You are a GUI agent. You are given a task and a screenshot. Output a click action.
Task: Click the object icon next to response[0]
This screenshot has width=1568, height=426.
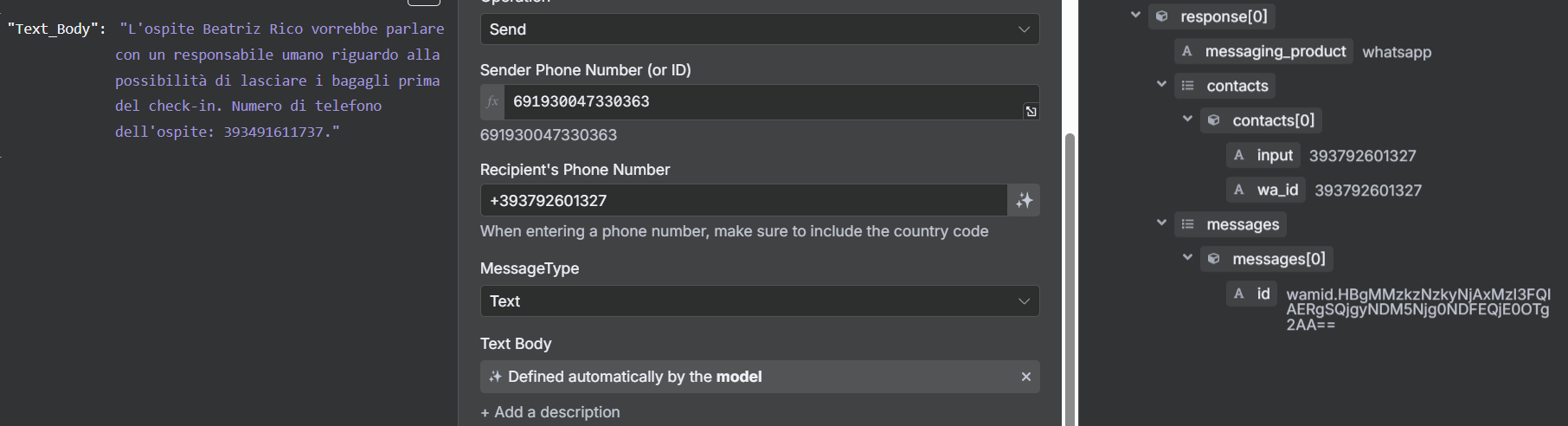click(1162, 16)
